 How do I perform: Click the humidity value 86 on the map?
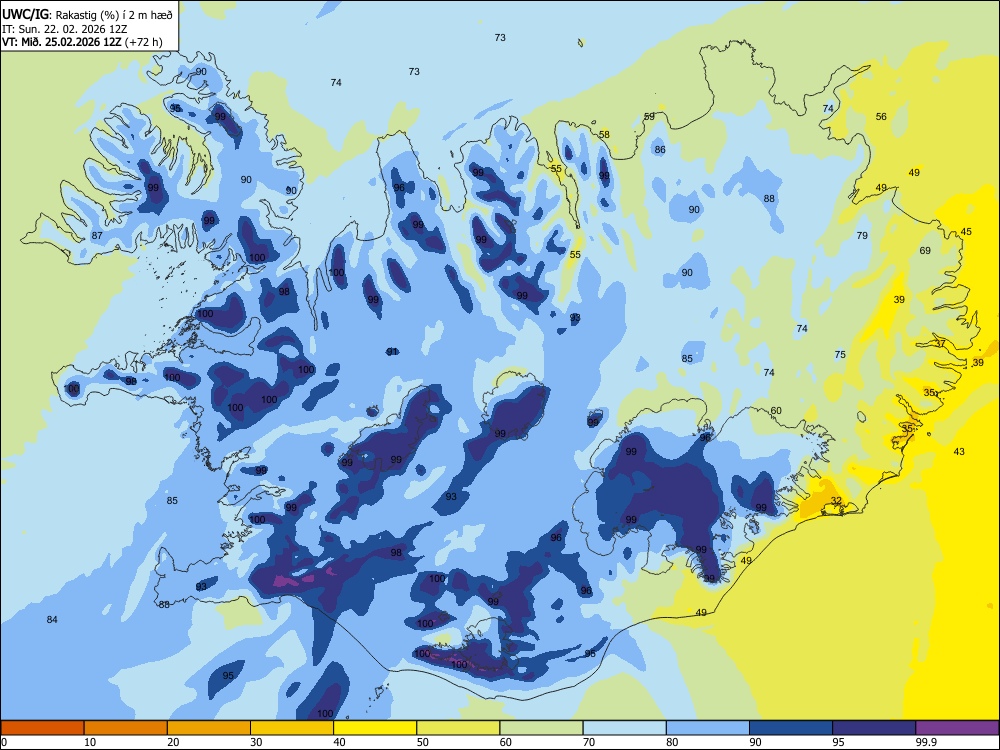660,150
